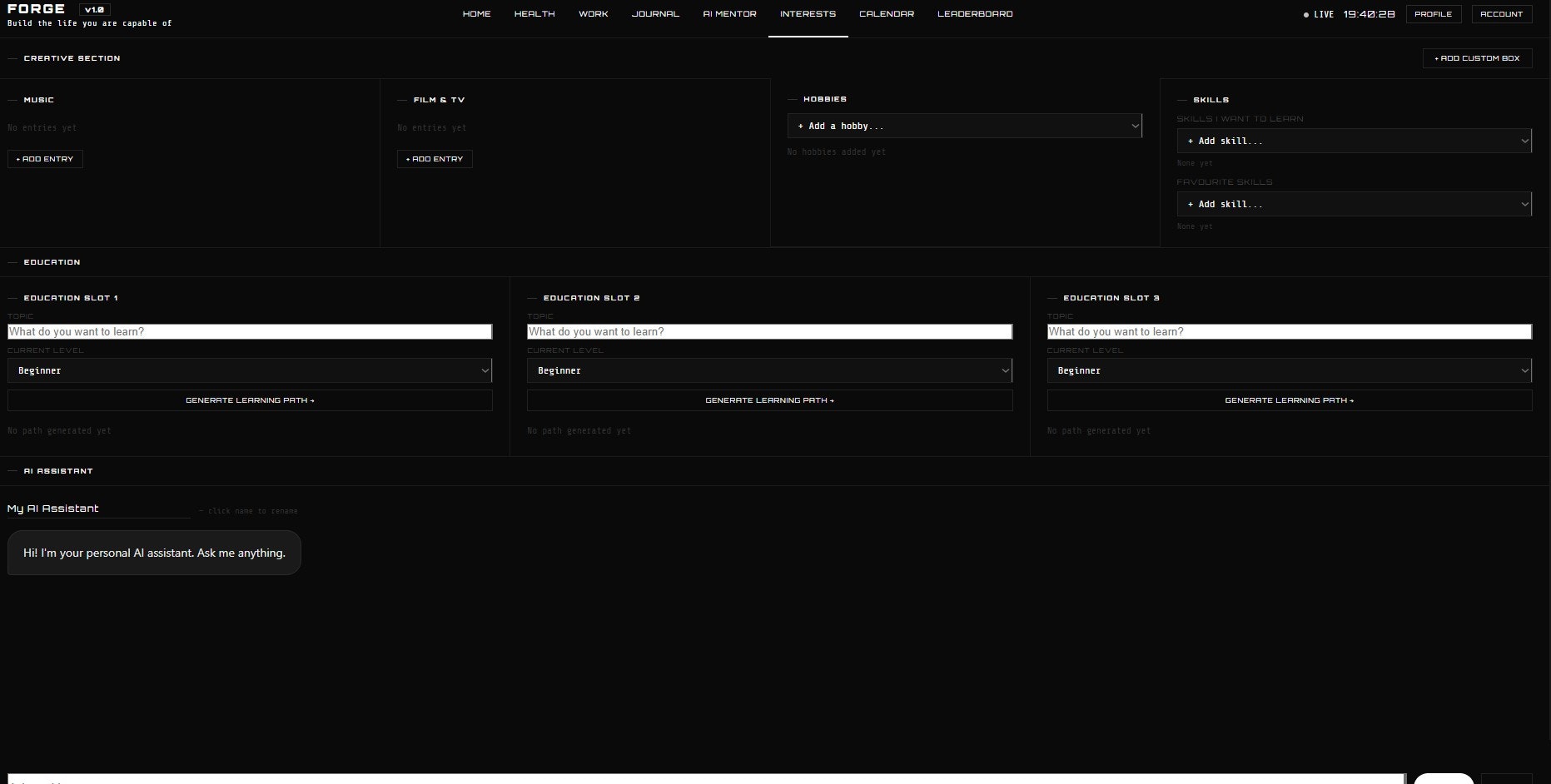Open the Favourite Skills dropdown
This screenshot has width=1551, height=784.
[x=1354, y=204]
